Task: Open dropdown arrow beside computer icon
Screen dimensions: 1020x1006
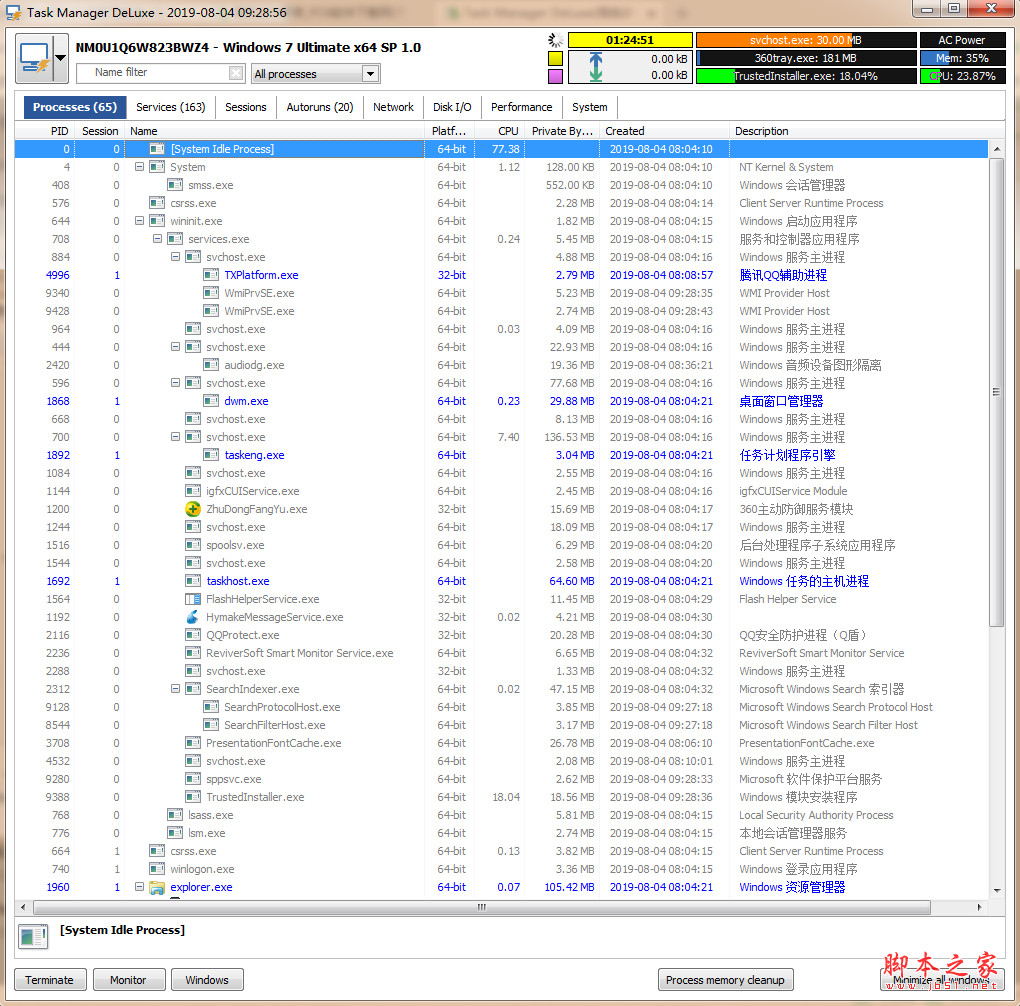Action: pyautogui.click(x=60, y=58)
